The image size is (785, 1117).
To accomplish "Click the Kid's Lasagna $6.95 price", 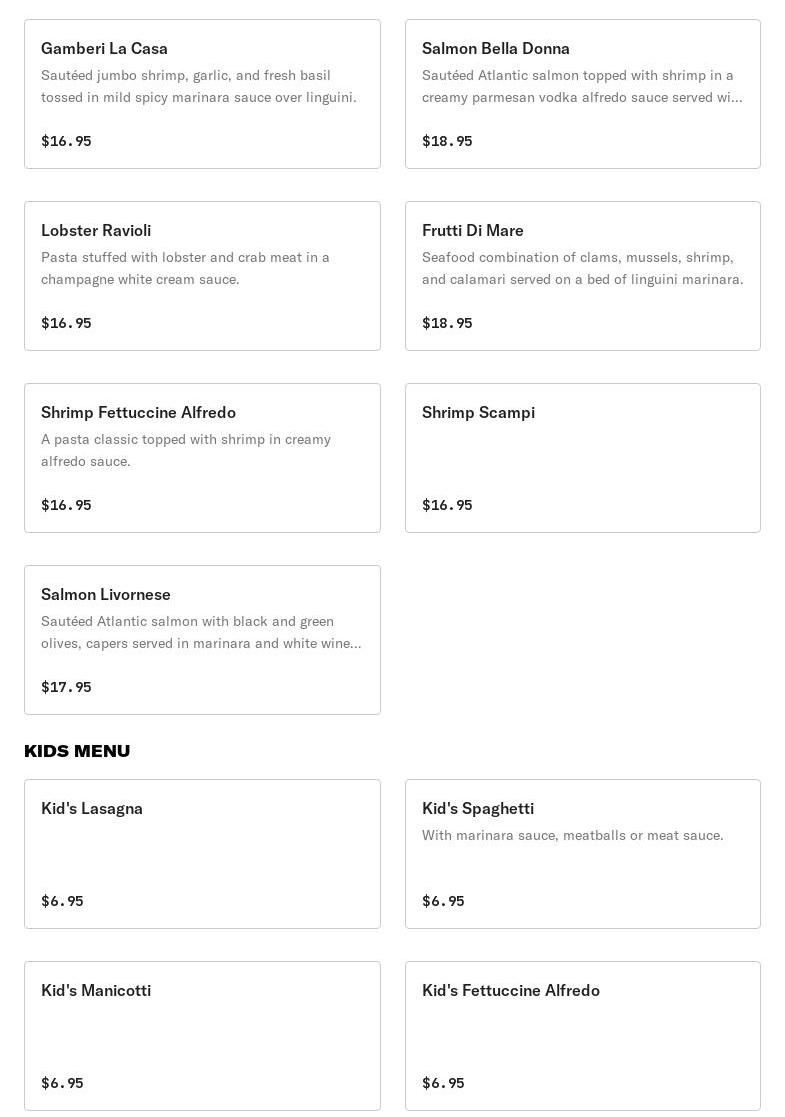I will coord(62,901).
